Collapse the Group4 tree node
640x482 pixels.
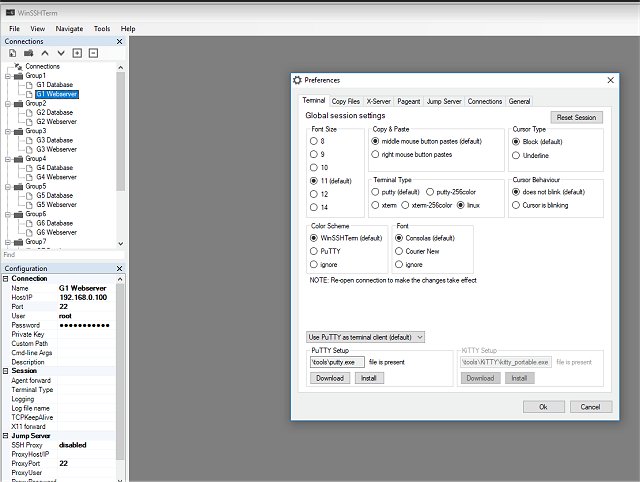click(8, 159)
